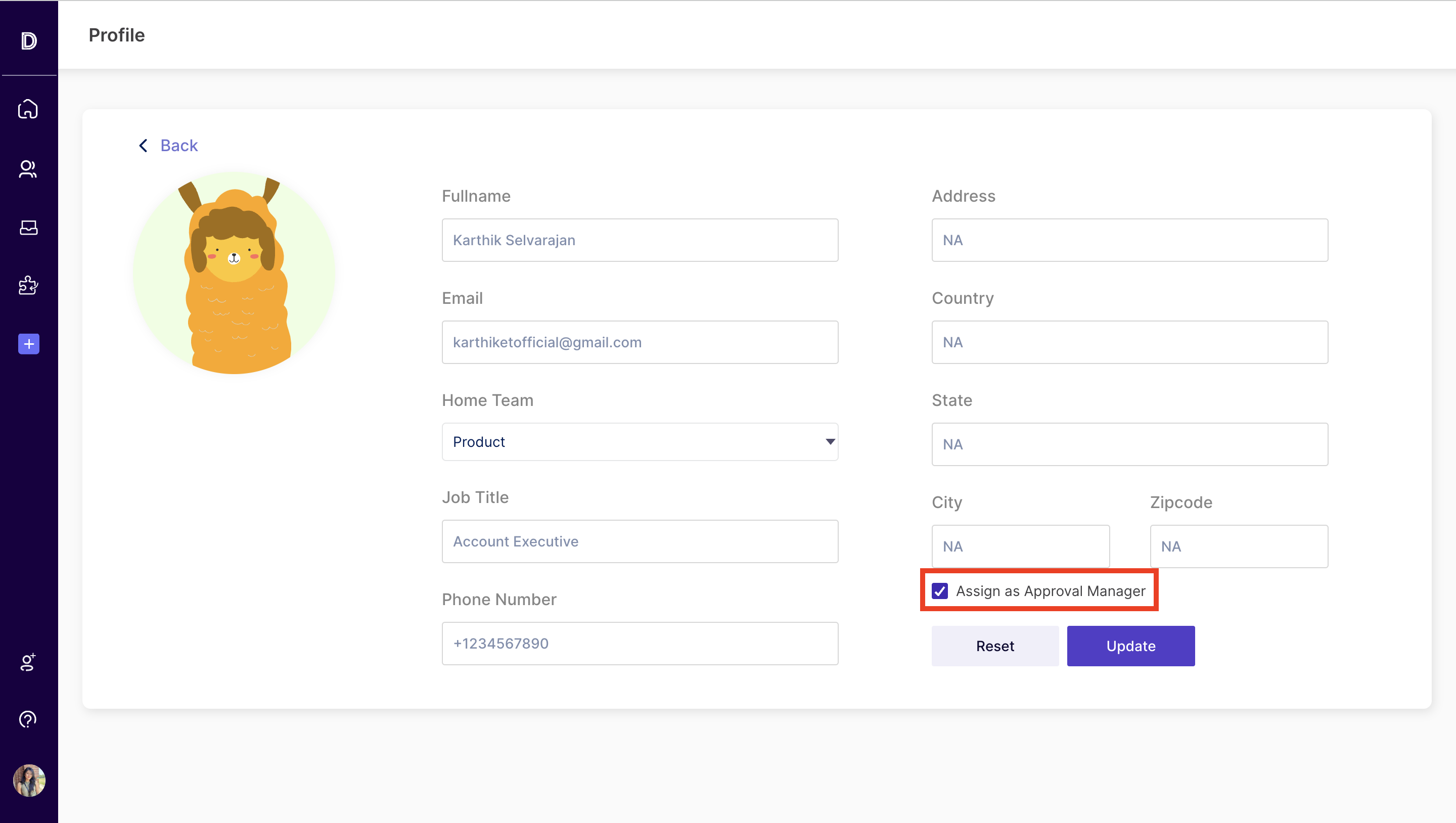Click the Profile page title
1456x823 pixels.
coord(116,35)
